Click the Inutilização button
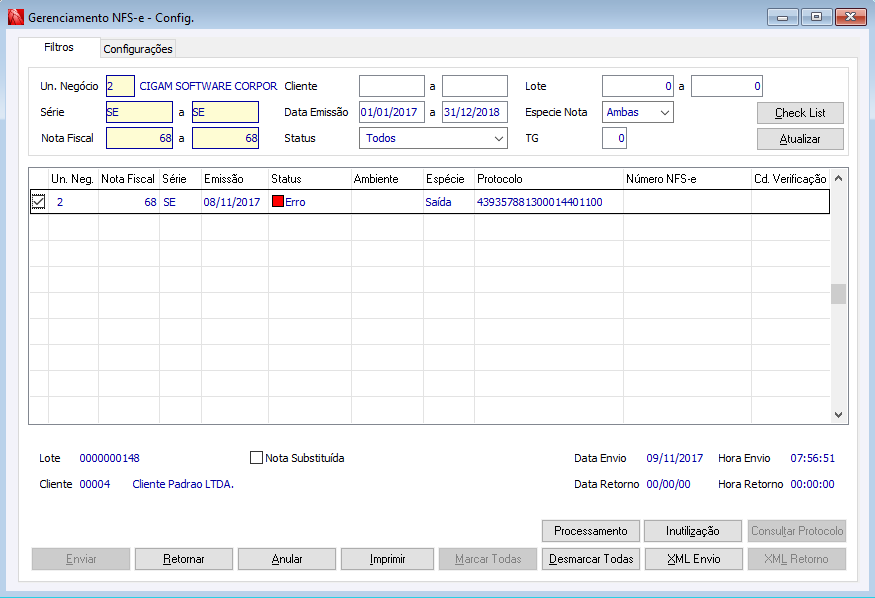The width and height of the screenshot is (875, 598). (x=693, y=531)
